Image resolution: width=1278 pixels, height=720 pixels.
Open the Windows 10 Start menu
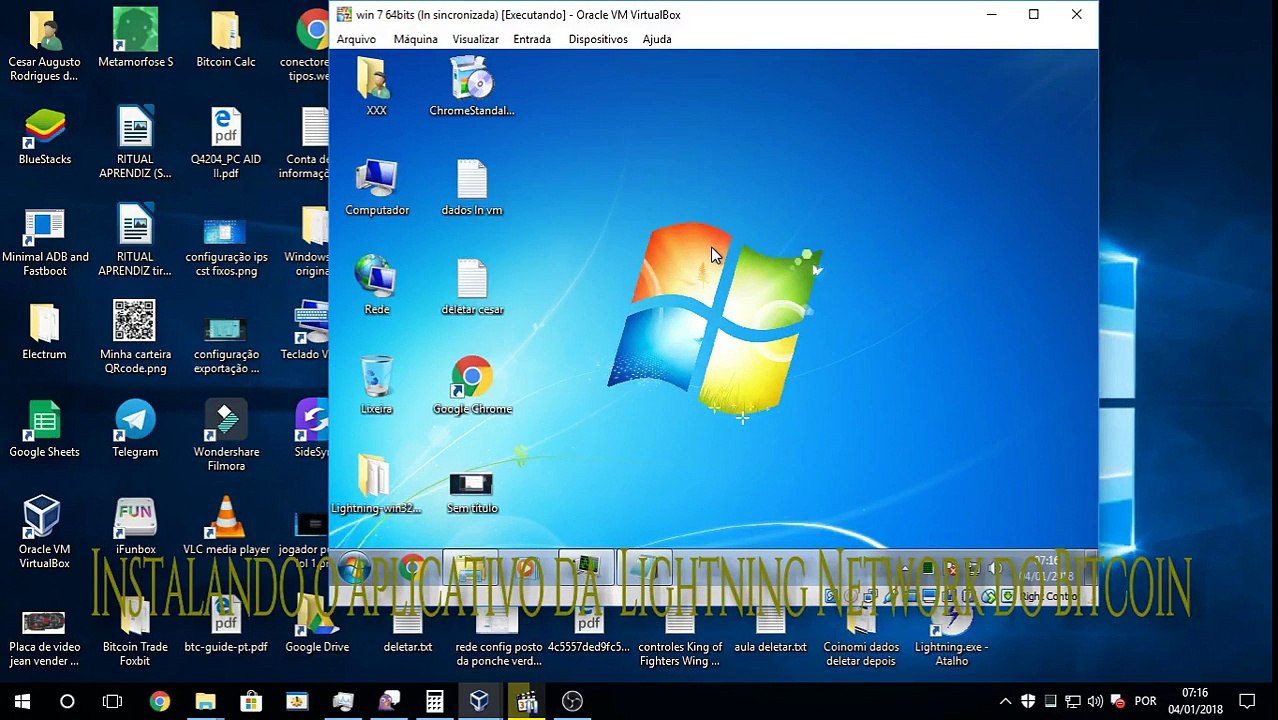tap(22, 701)
